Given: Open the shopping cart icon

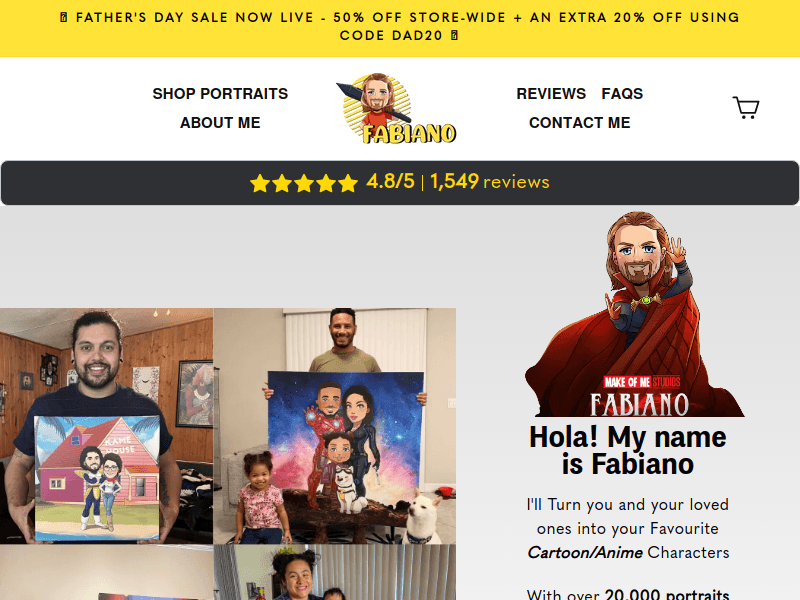Looking at the screenshot, I should pos(746,108).
